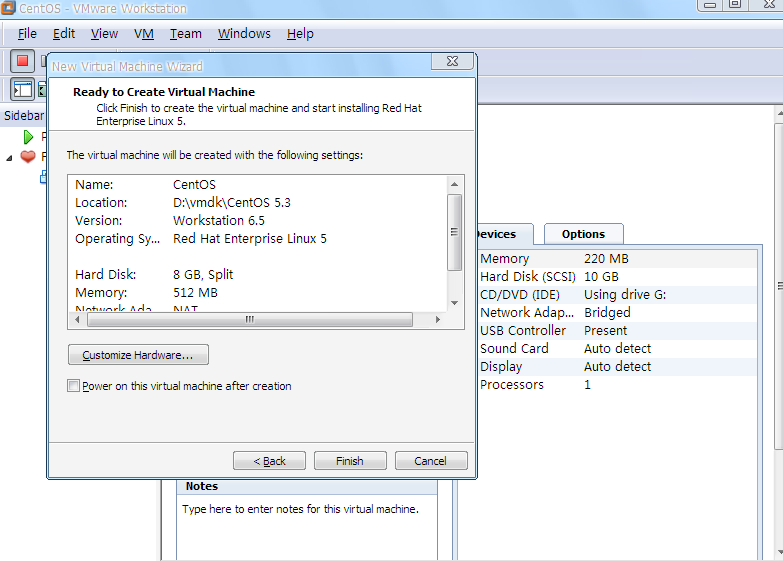Viewport: 783px width, 561px height.
Task: Select the Sound Card device row
Action: coord(617,348)
